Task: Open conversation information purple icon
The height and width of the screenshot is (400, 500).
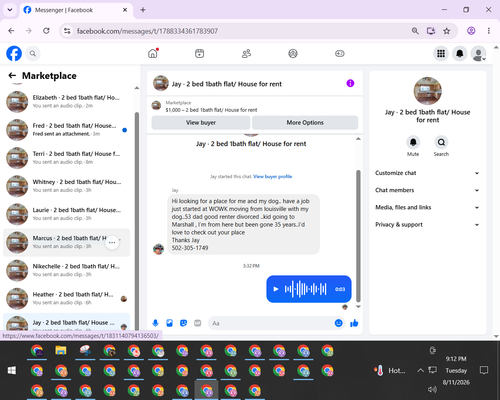Action: click(x=350, y=83)
